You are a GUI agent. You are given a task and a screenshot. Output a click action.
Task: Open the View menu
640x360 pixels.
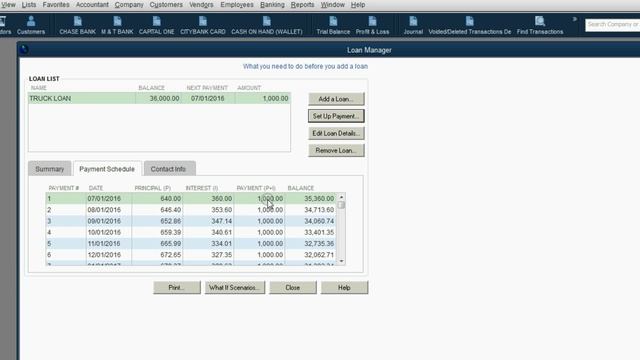coord(8,5)
